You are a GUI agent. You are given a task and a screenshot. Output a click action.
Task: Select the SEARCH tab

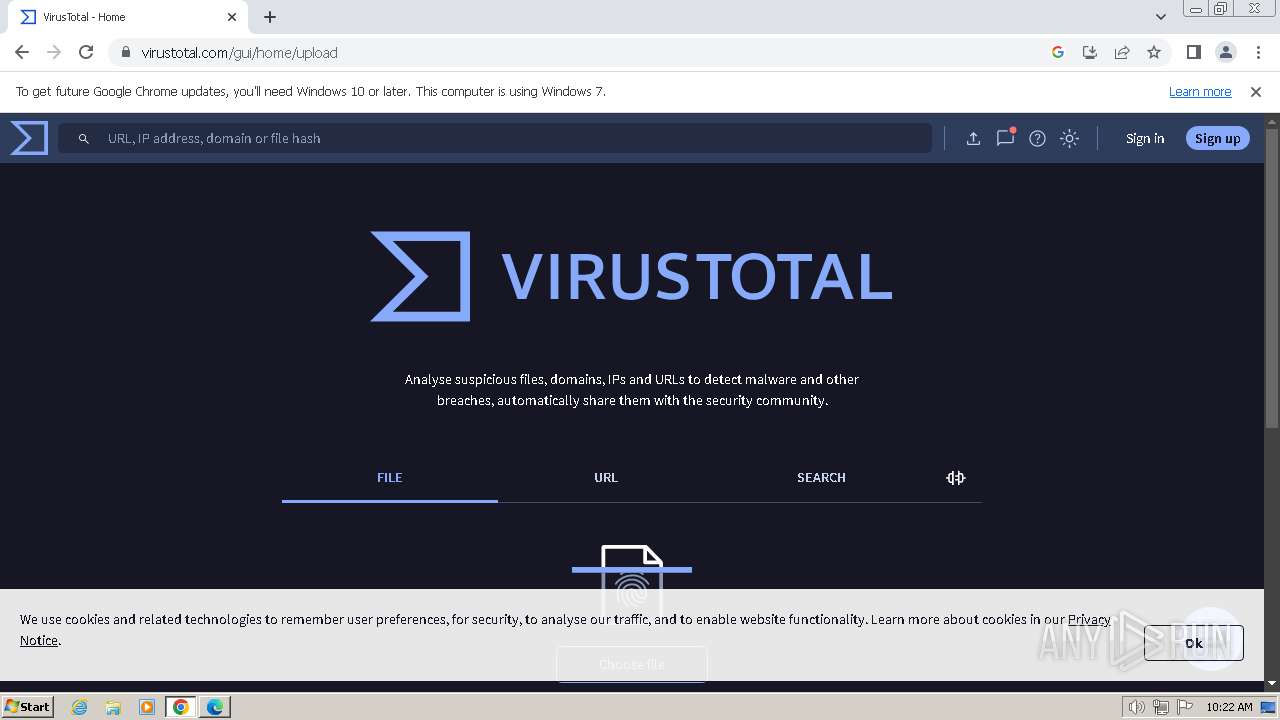(x=821, y=478)
